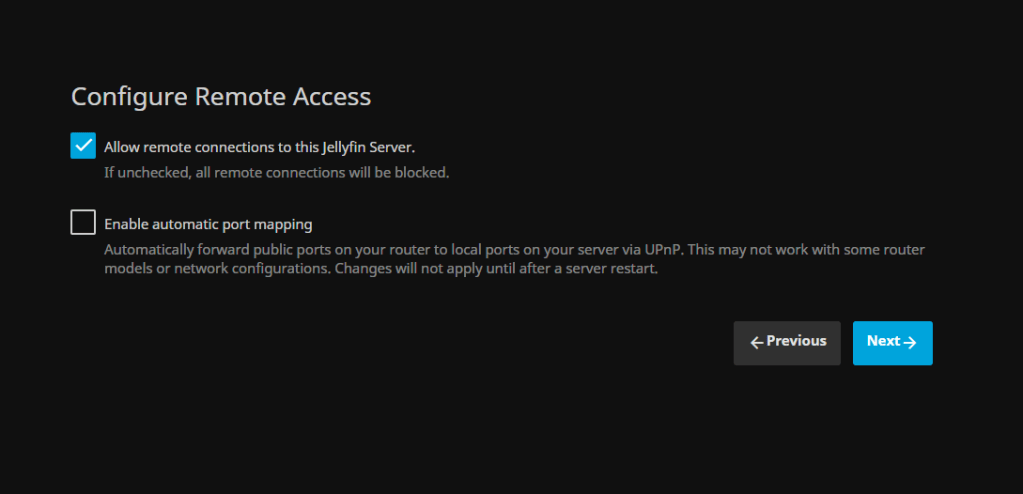
Task: Go back with the Previous button
Action: [787, 343]
